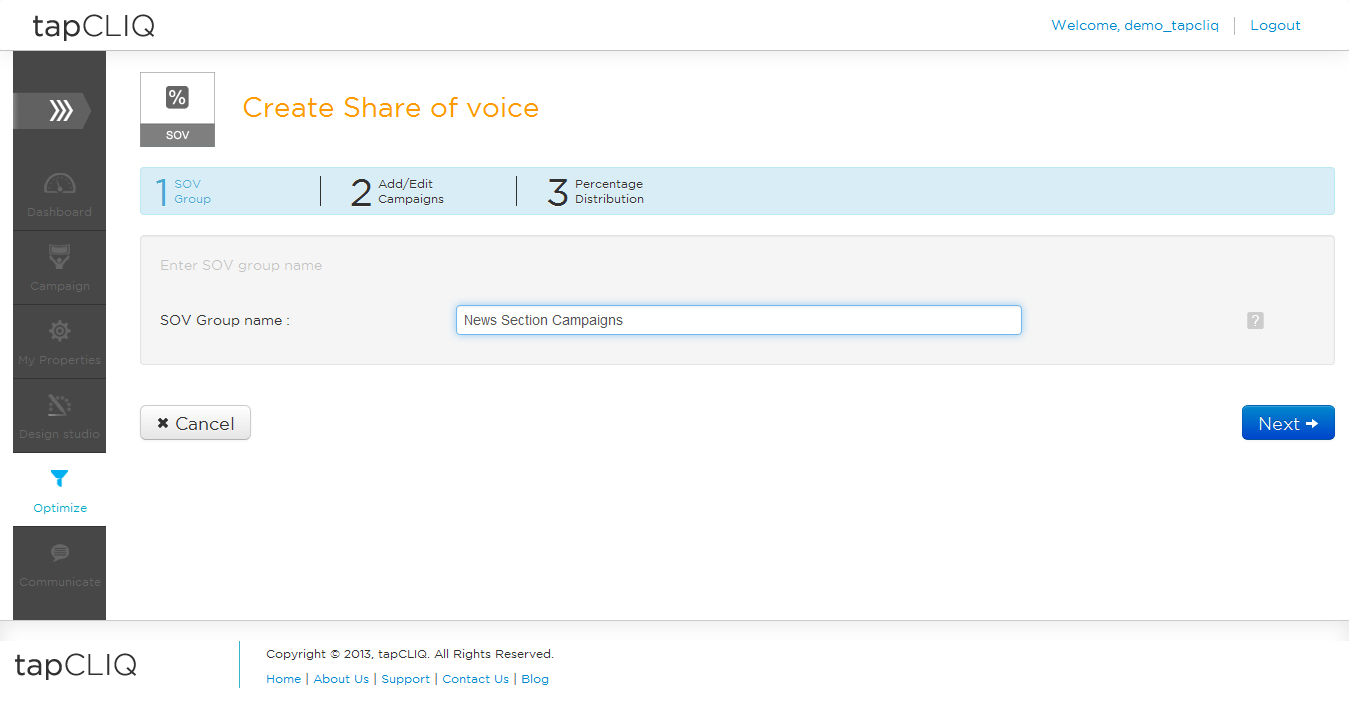The width and height of the screenshot is (1349, 711).
Task: Go to step 1 SOV Group
Action: (x=184, y=191)
